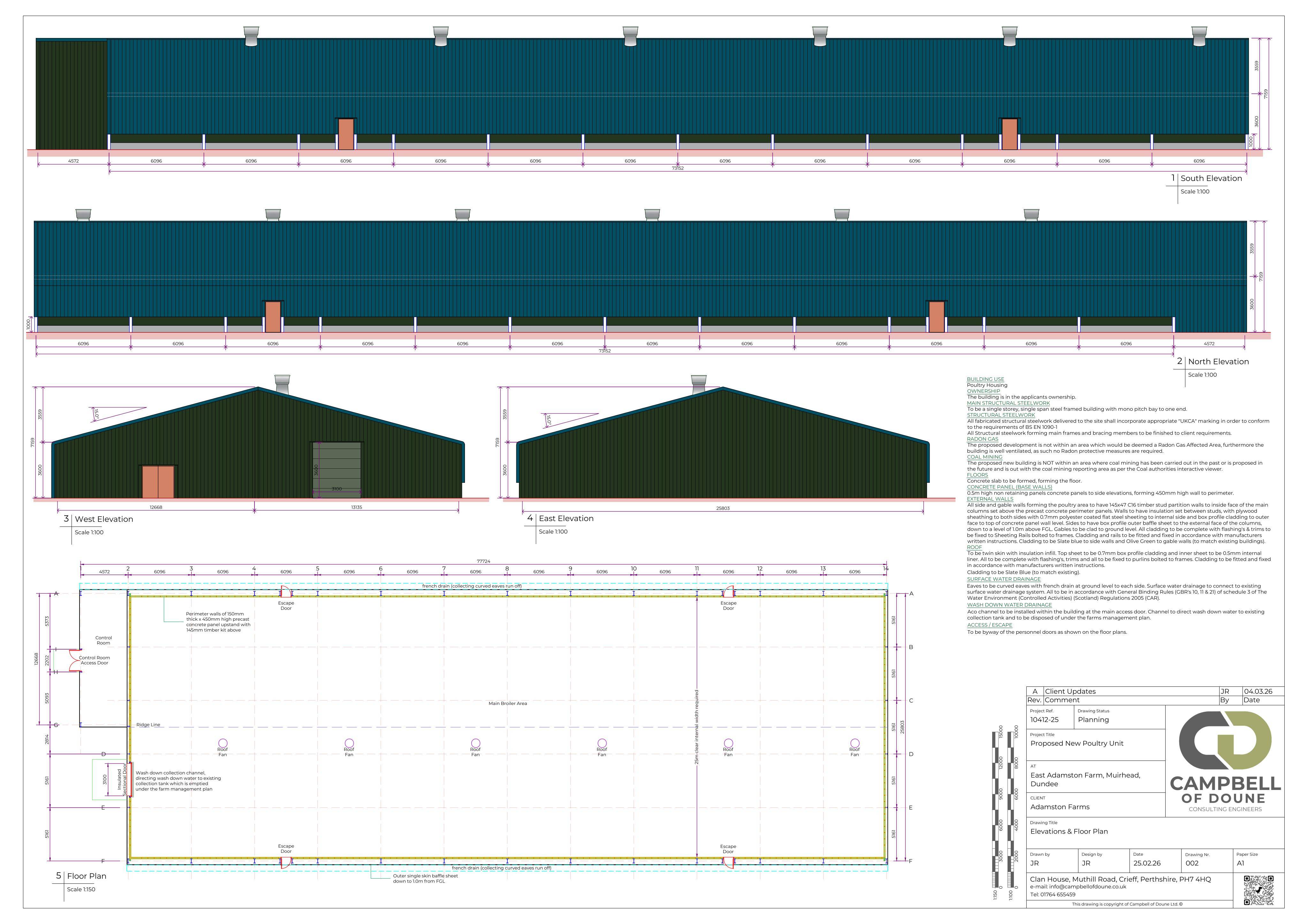This screenshot has height=924, width=1308.
Task: Click the 77724 overall length dimension
Action: click(x=483, y=562)
